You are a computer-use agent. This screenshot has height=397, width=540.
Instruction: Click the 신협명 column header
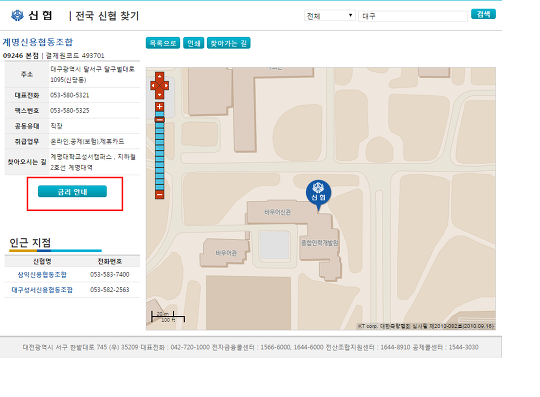[x=42, y=261]
